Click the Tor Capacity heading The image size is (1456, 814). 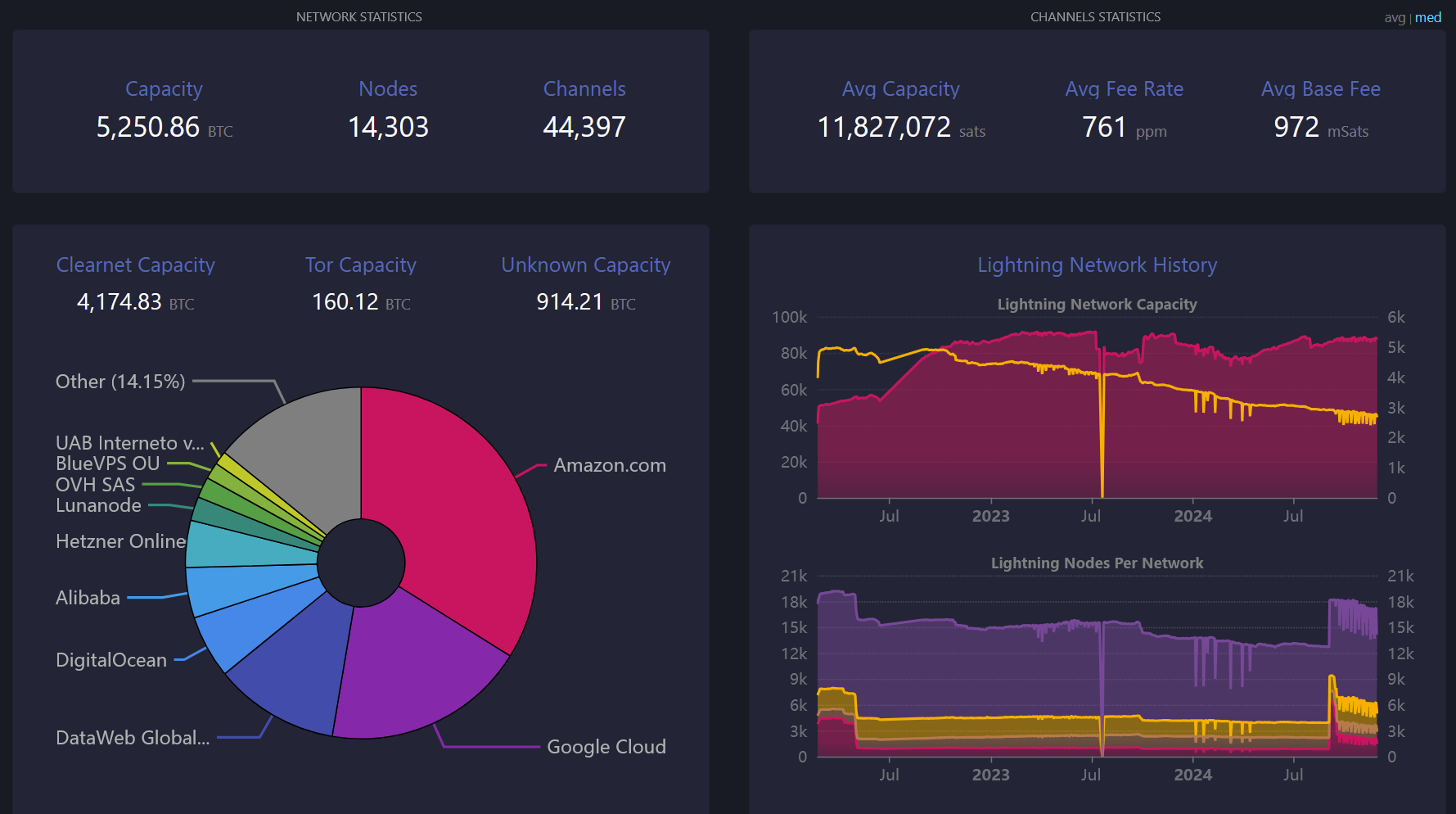click(360, 265)
